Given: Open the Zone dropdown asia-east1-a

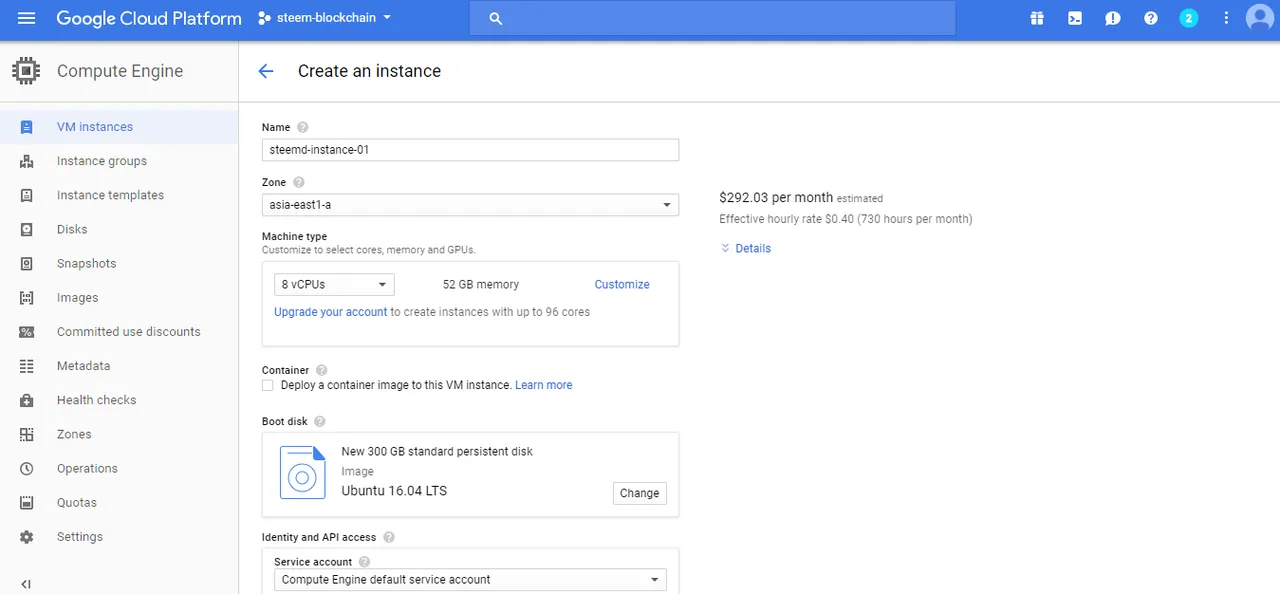Looking at the screenshot, I should pos(470,205).
